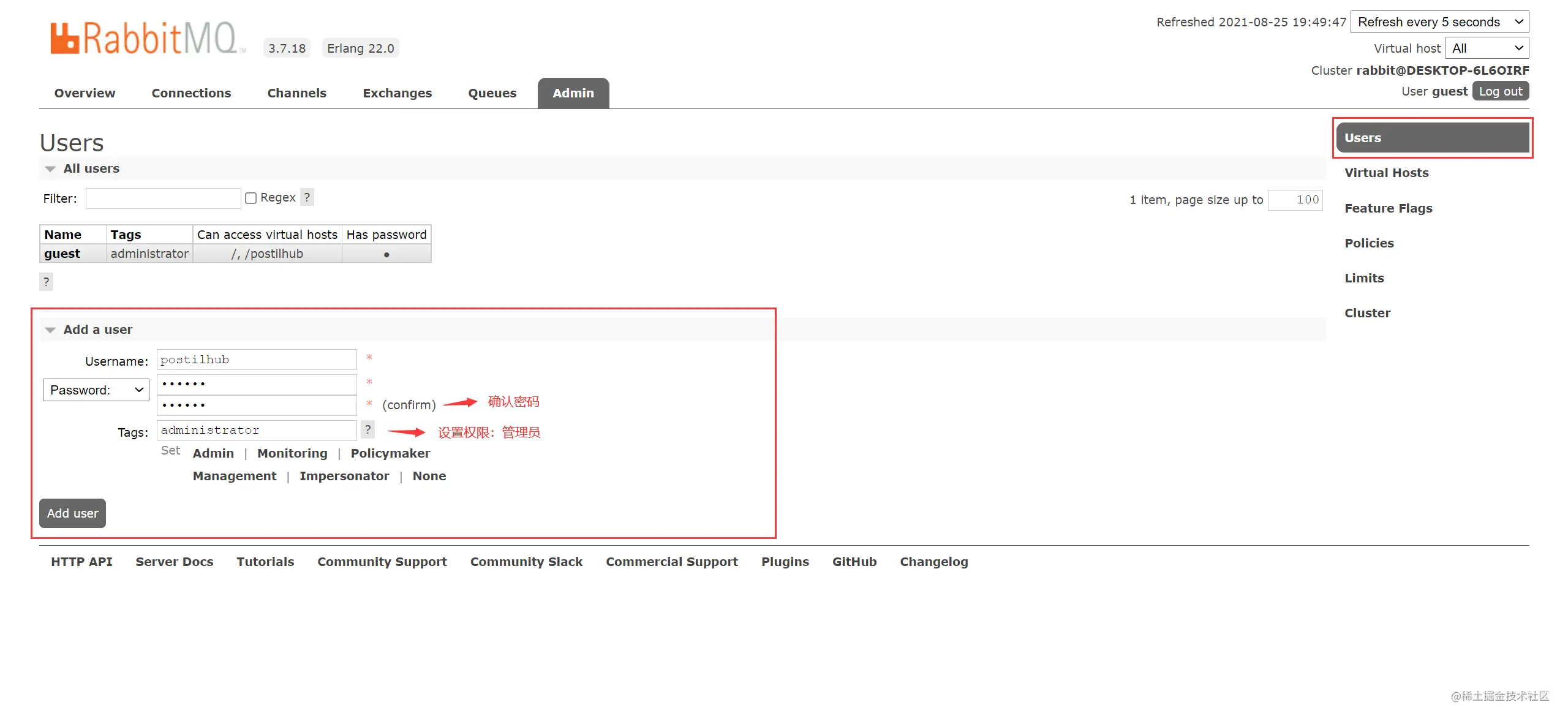Screen dimensions: 1568x721
Task: Set tag to Monitoring
Action: pyautogui.click(x=292, y=453)
